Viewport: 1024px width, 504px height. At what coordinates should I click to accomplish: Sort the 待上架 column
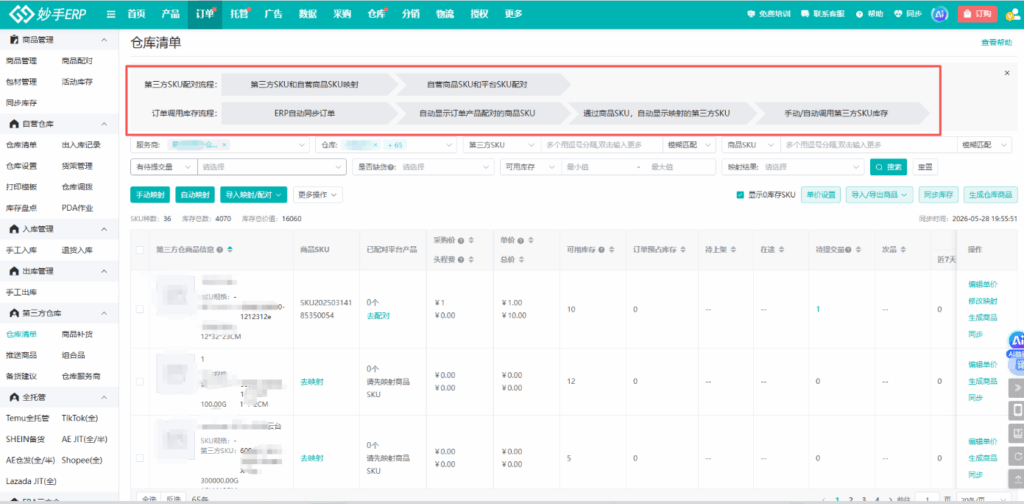(x=734, y=249)
